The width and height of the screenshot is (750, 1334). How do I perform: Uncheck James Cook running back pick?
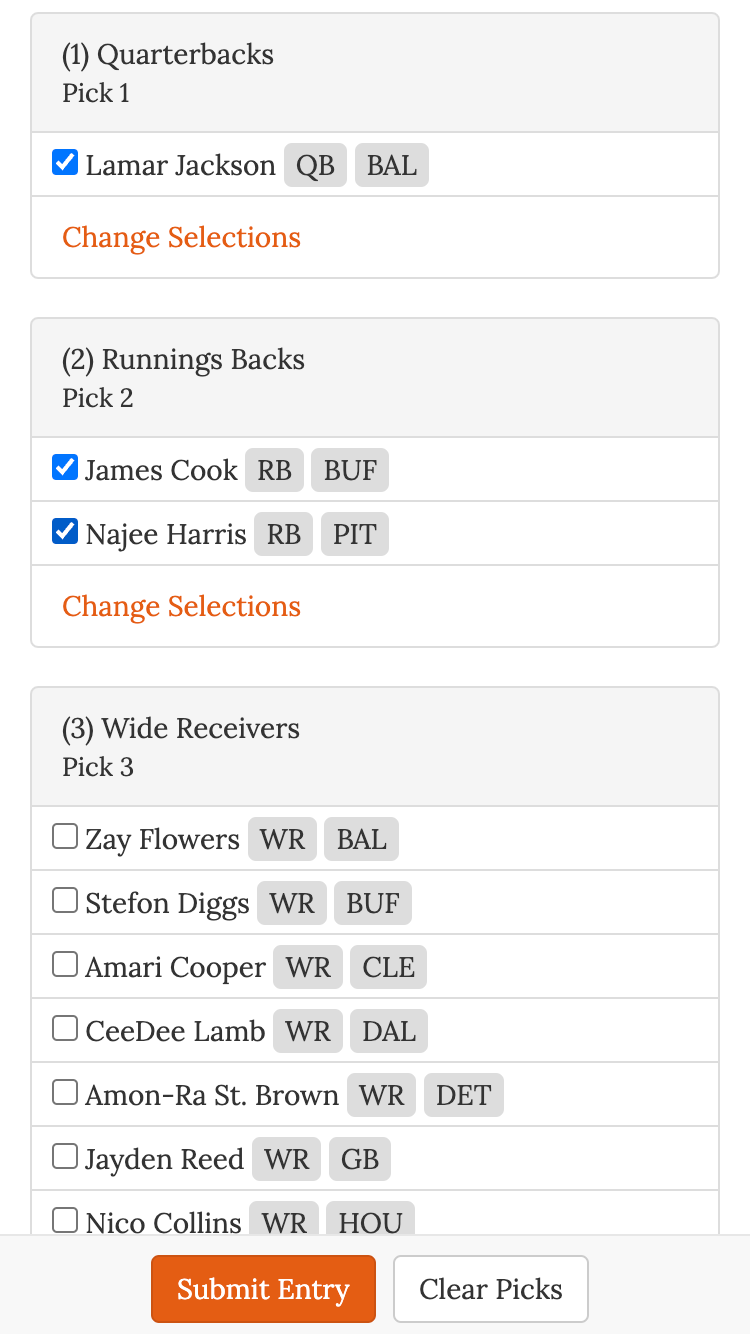(65, 468)
